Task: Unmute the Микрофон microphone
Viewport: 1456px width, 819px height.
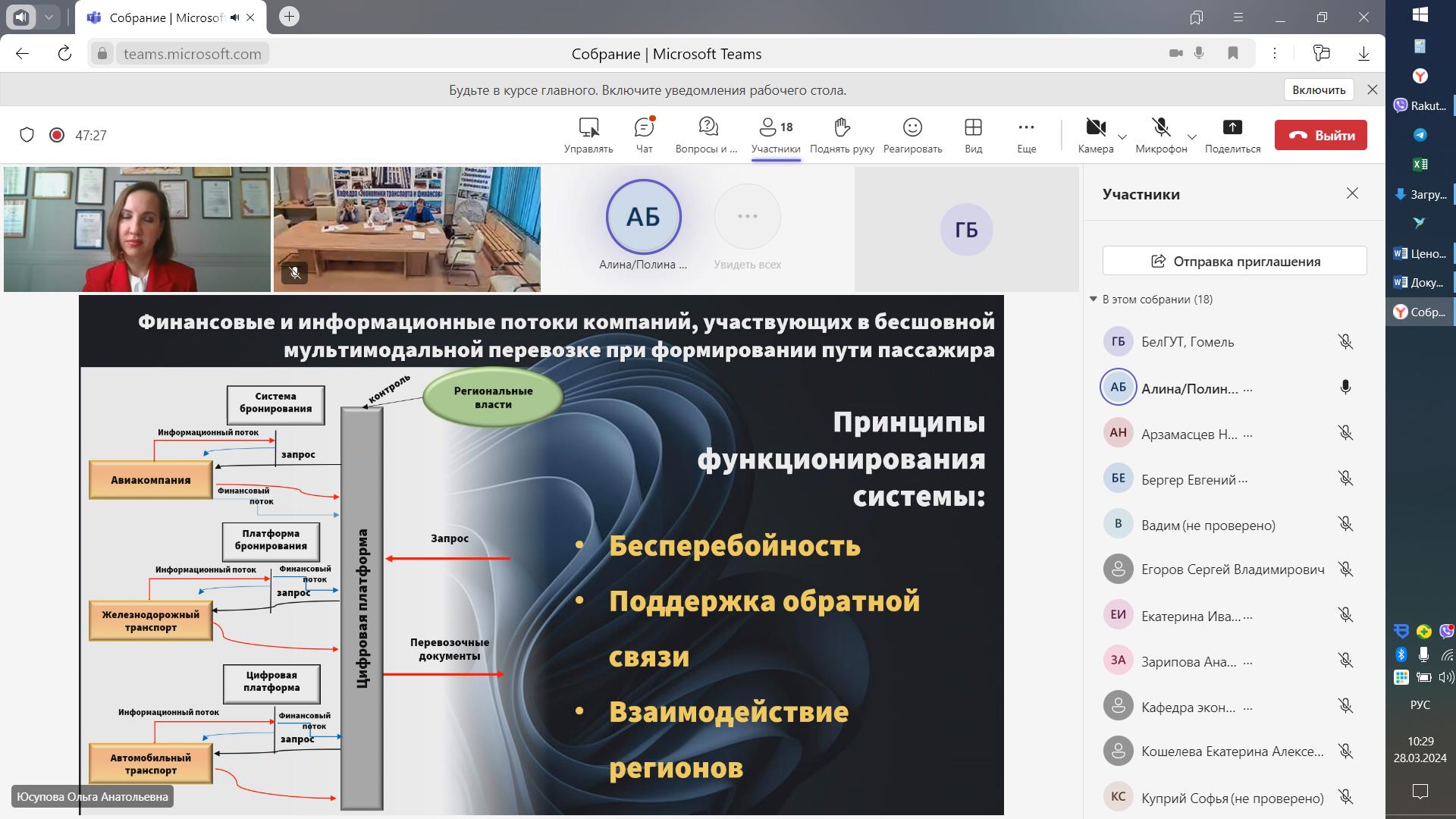Action: click(x=1161, y=136)
